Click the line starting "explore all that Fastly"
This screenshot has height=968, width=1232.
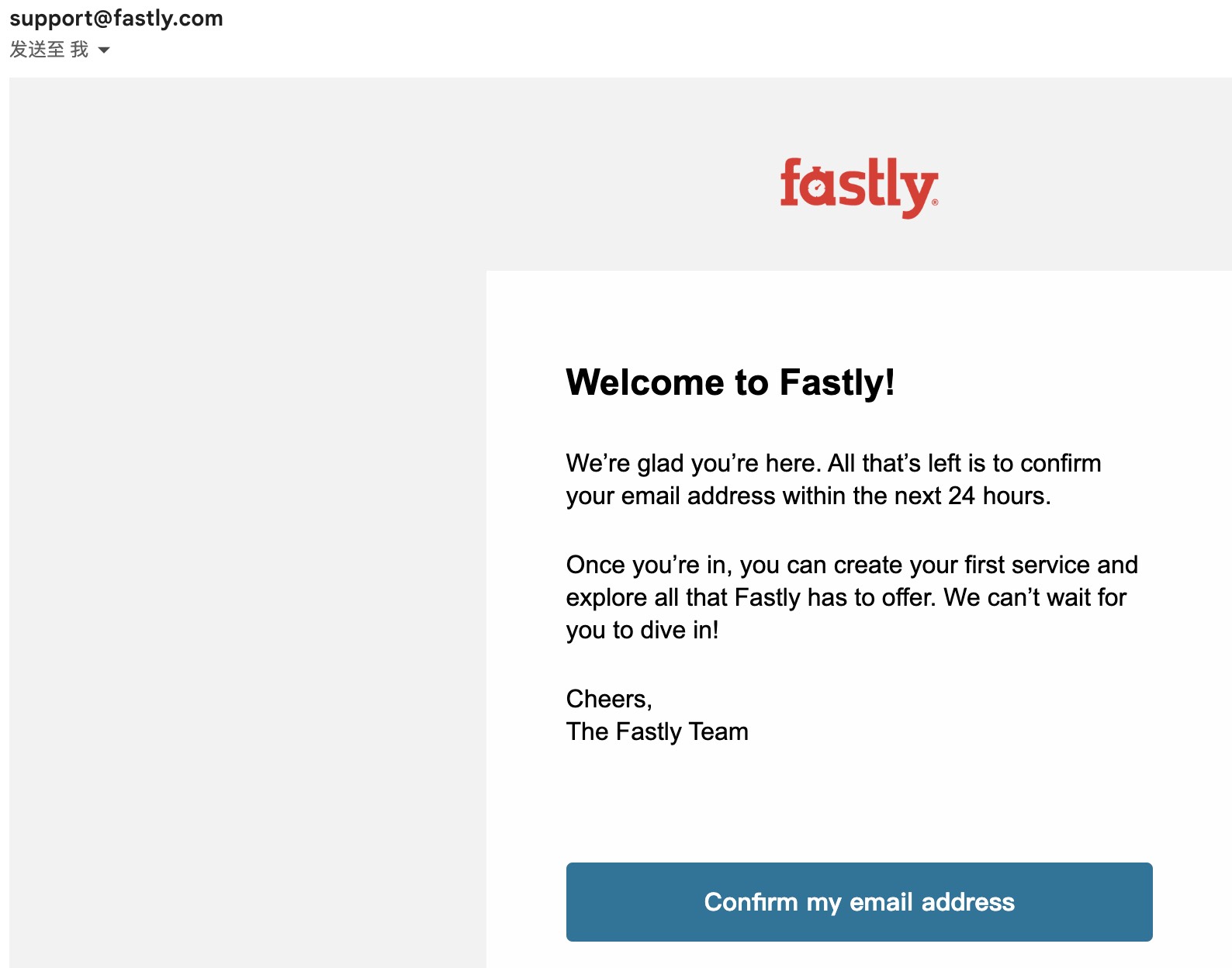pyautogui.click(x=846, y=597)
